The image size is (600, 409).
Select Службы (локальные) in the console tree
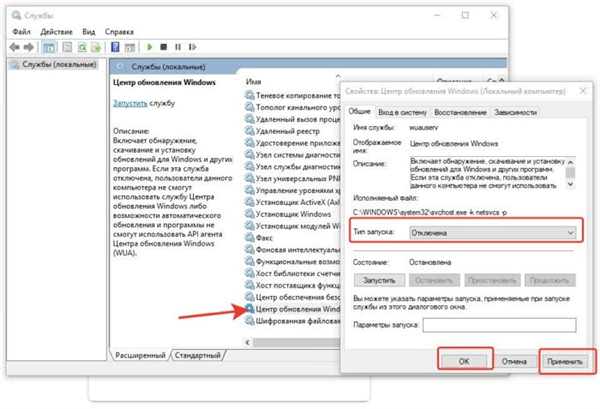coord(55,65)
